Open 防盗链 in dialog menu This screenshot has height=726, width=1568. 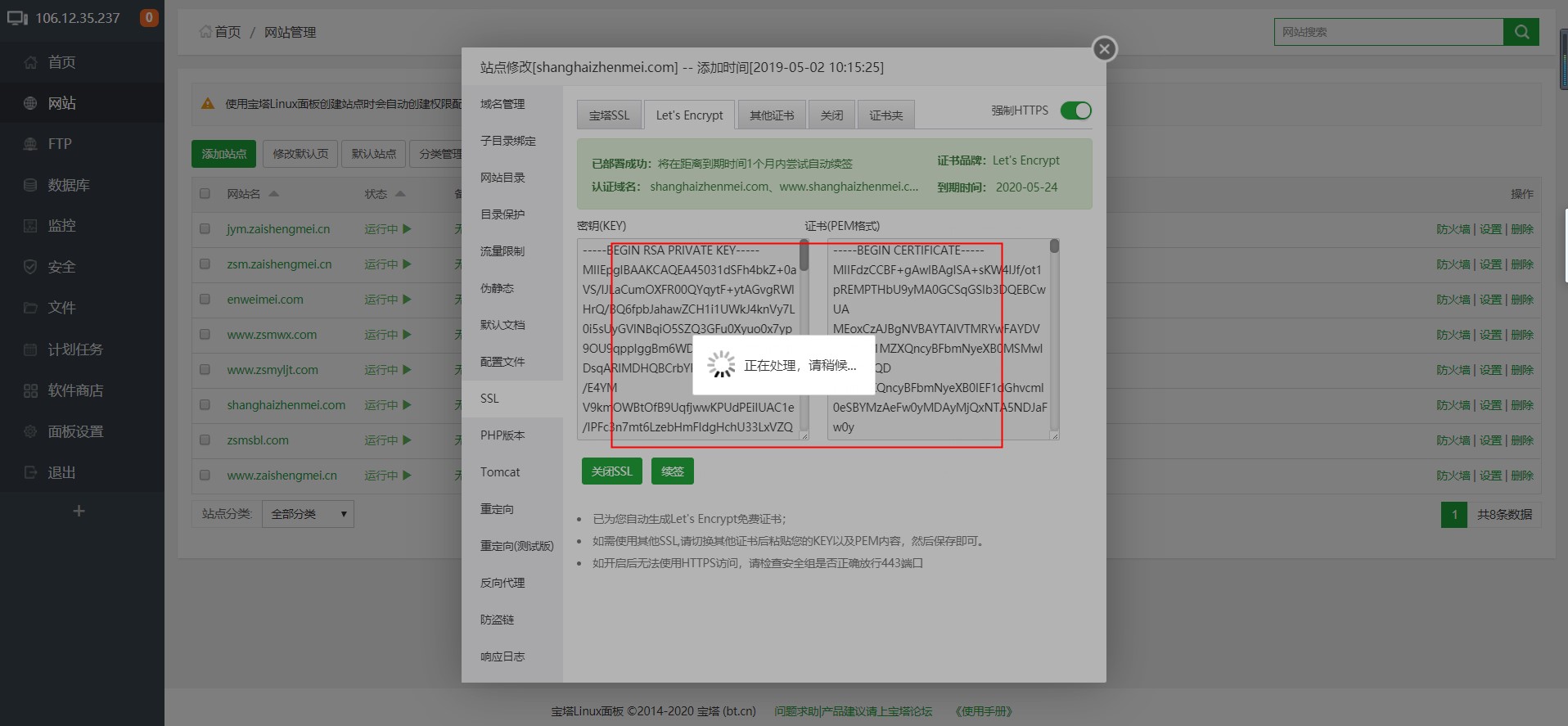coord(512,620)
